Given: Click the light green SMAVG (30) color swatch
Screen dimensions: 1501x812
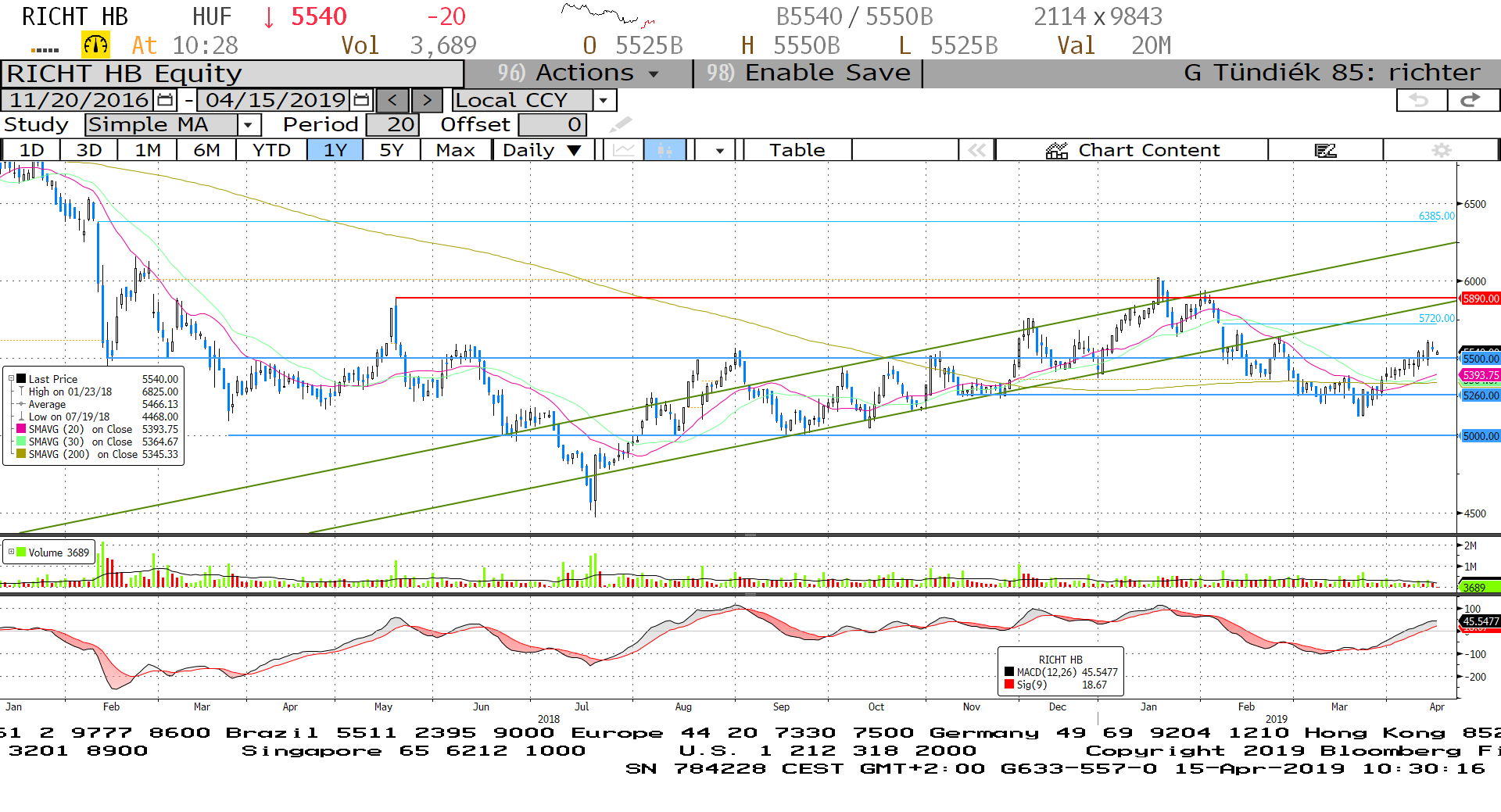Looking at the screenshot, I should tap(22, 442).
